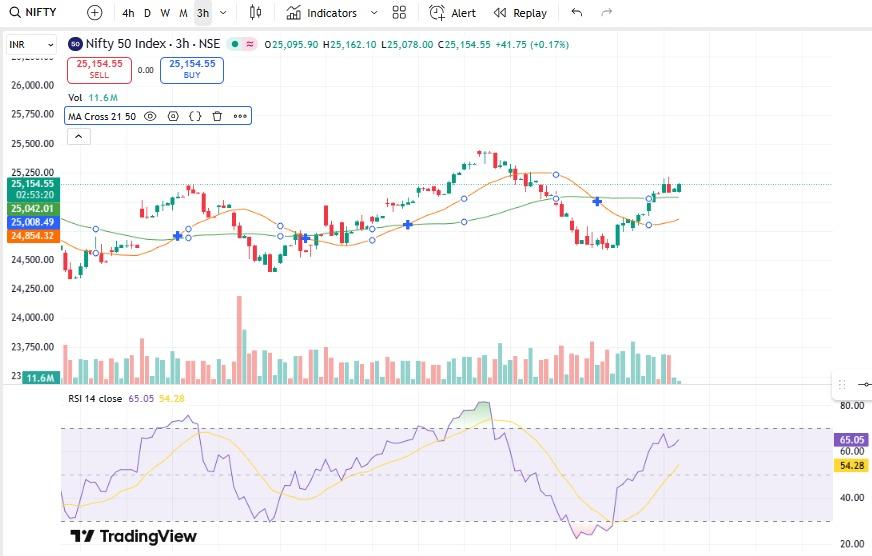
Task: Click the RSI 14 close legend label
Action: pyautogui.click(x=95, y=399)
